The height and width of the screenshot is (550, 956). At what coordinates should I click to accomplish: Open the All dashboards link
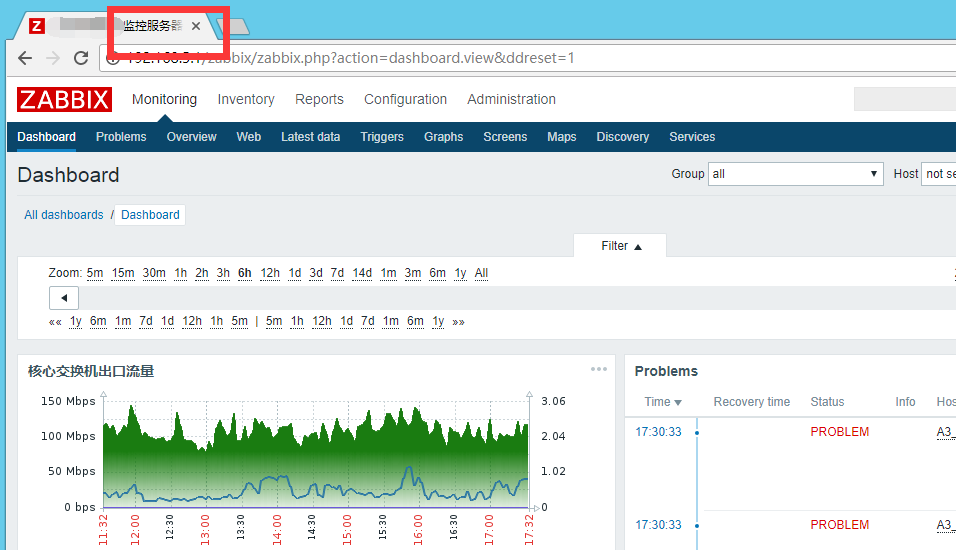point(64,215)
